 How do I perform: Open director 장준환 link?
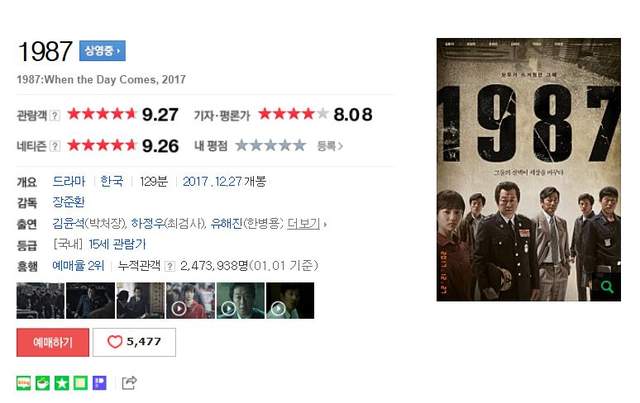69,202
